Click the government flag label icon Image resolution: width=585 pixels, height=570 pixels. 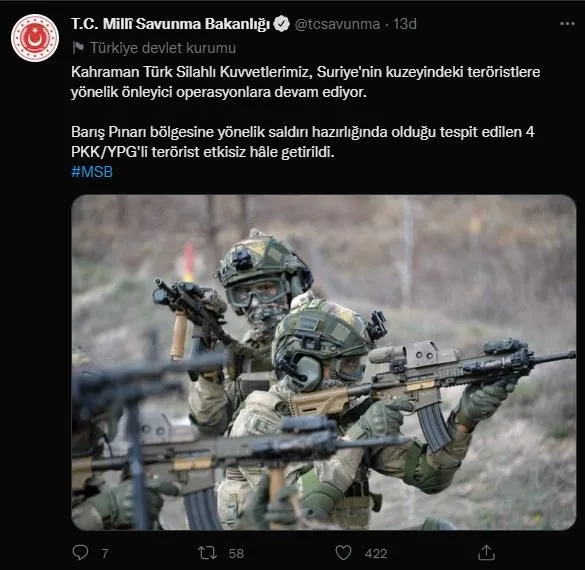point(78,48)
